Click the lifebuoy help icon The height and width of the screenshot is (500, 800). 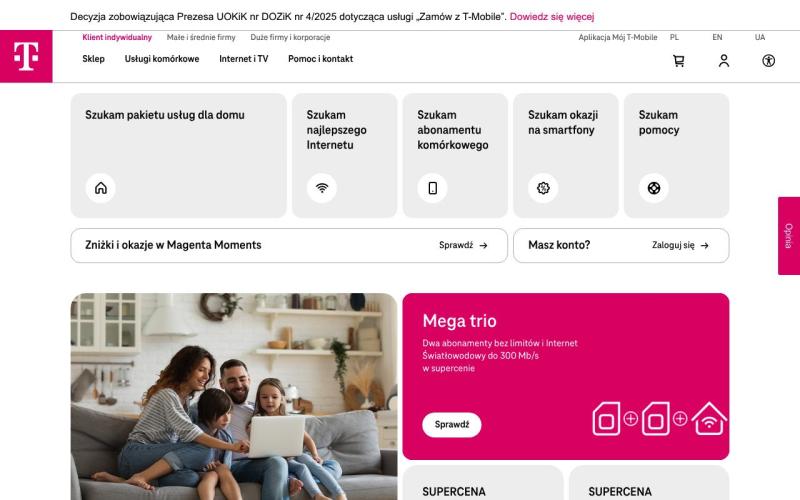pyautogui.click(x=654, y=188)
